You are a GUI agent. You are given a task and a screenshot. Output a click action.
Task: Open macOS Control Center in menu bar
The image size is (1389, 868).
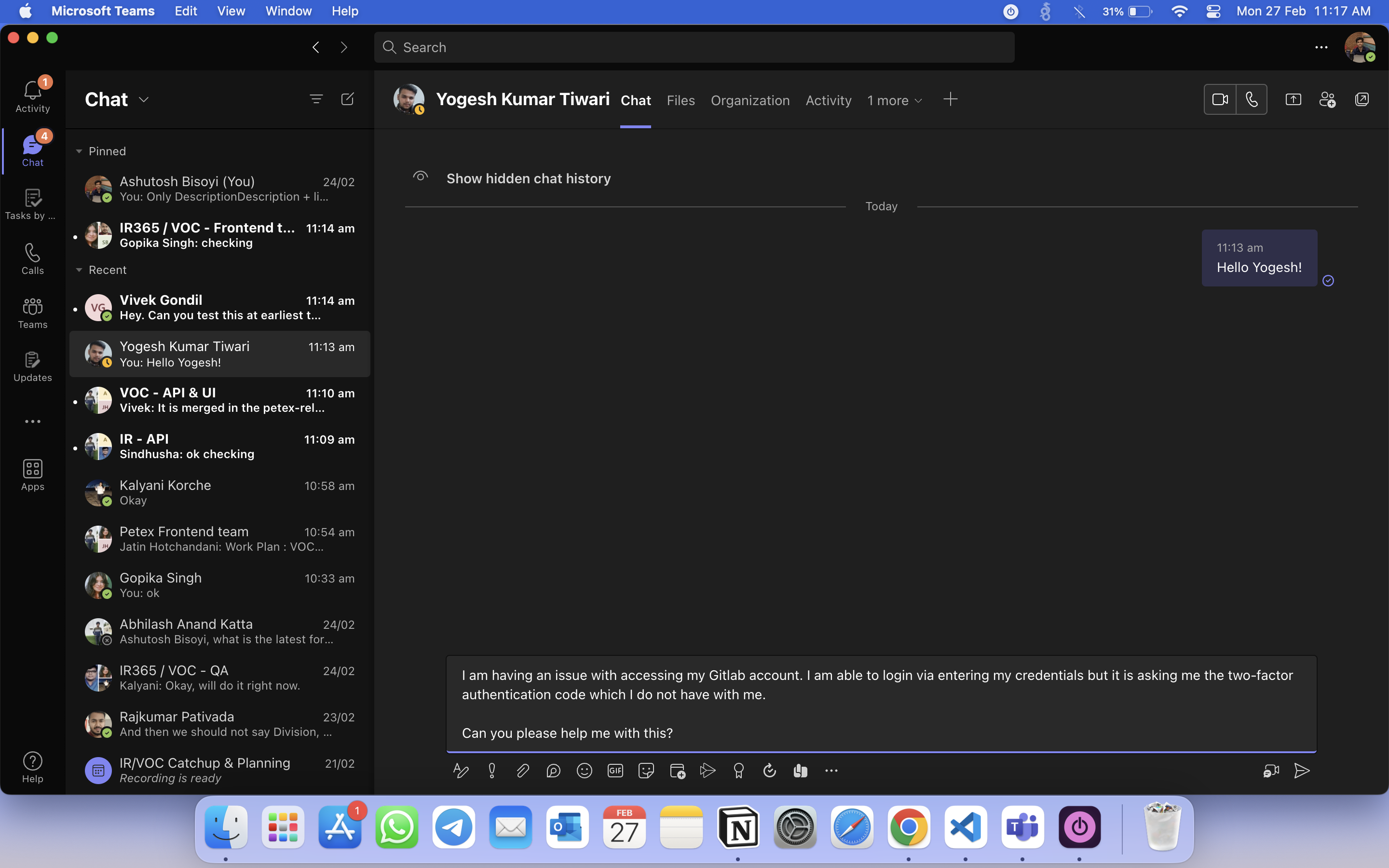pyautogui.click(x=1213, y=11)
